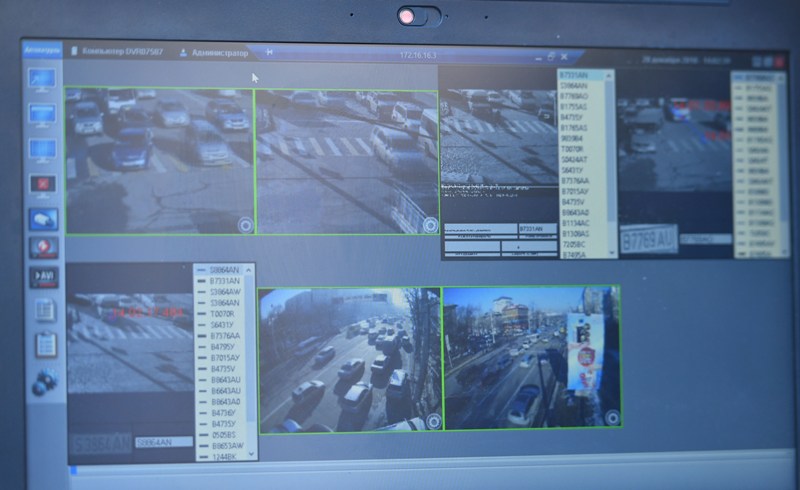
Task: Click the red arrow icon in the sidebar
Action: click(44, 247)
